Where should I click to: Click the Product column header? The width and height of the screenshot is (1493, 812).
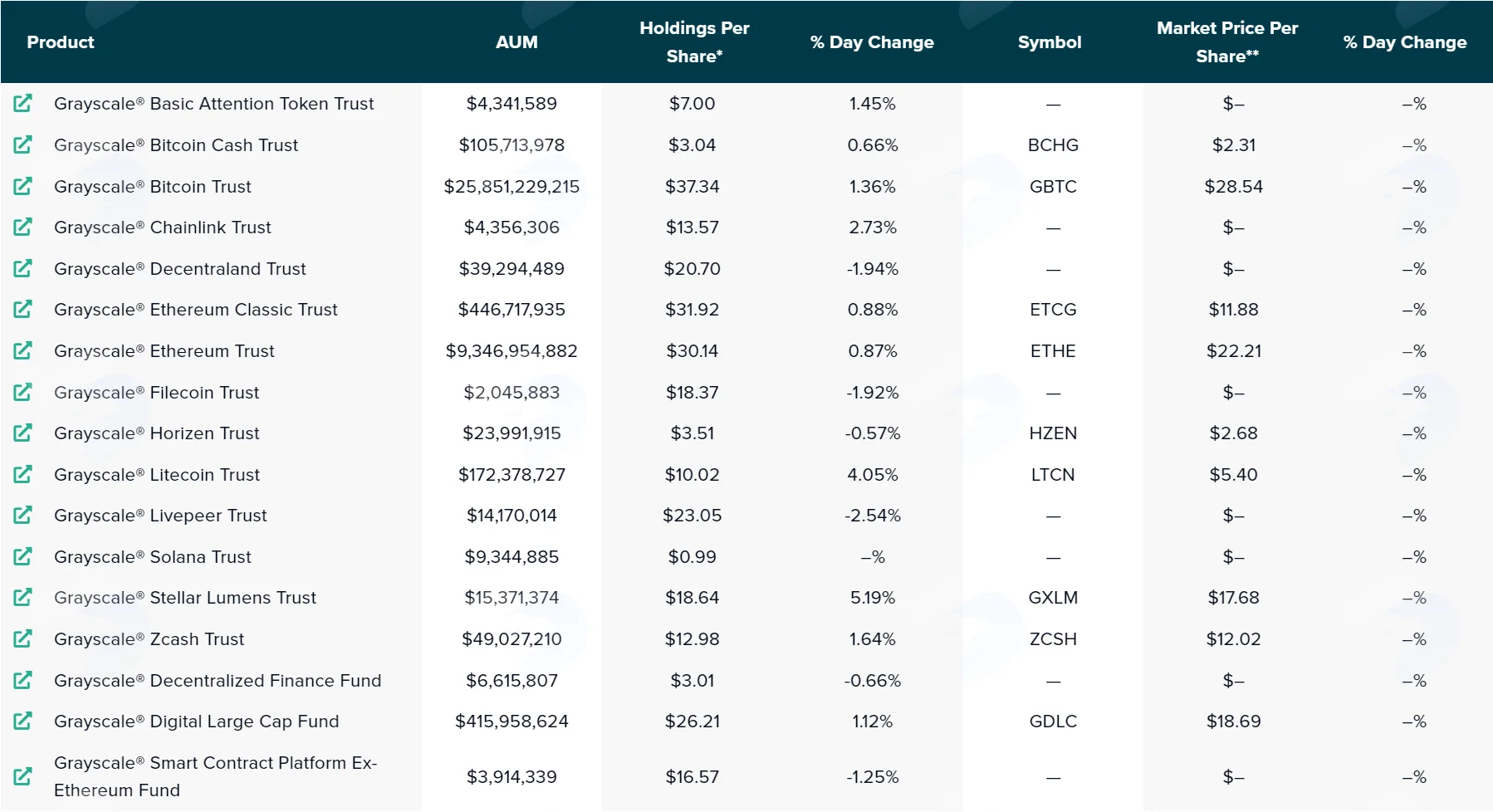61,42
